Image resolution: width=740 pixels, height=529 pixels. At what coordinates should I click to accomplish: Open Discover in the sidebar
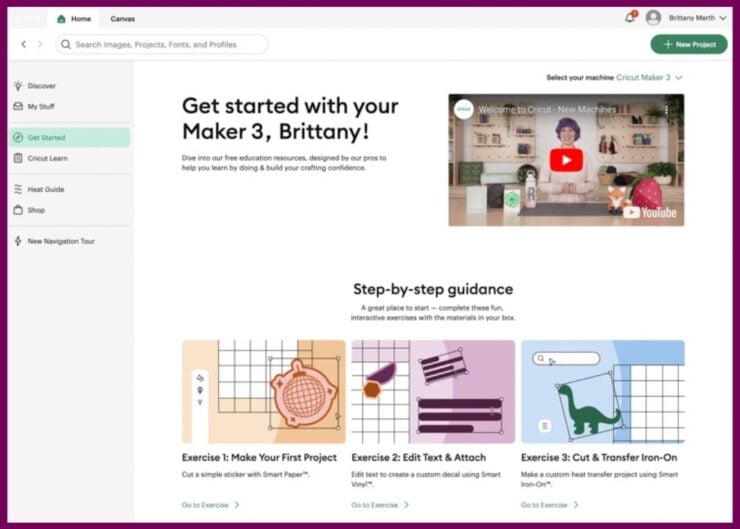coord(69,86)
